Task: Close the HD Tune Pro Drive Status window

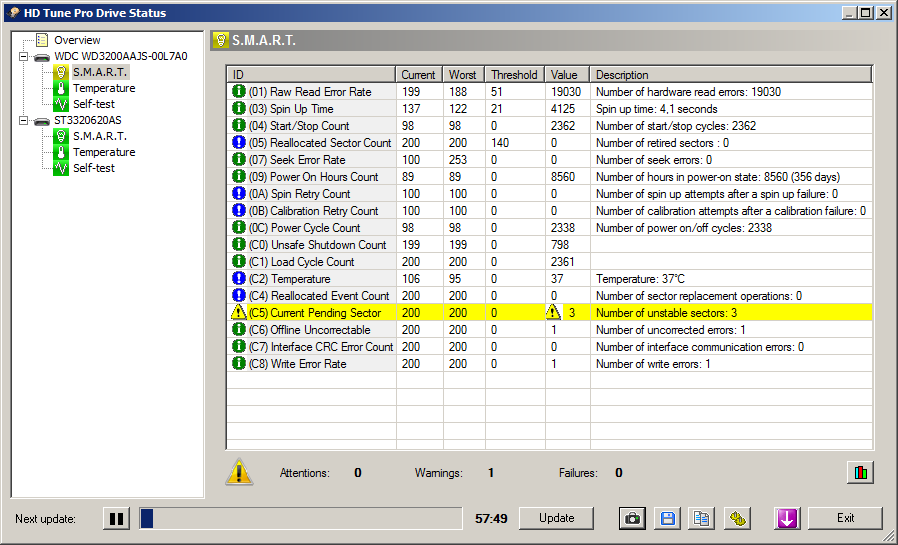Action: point(884,13)
